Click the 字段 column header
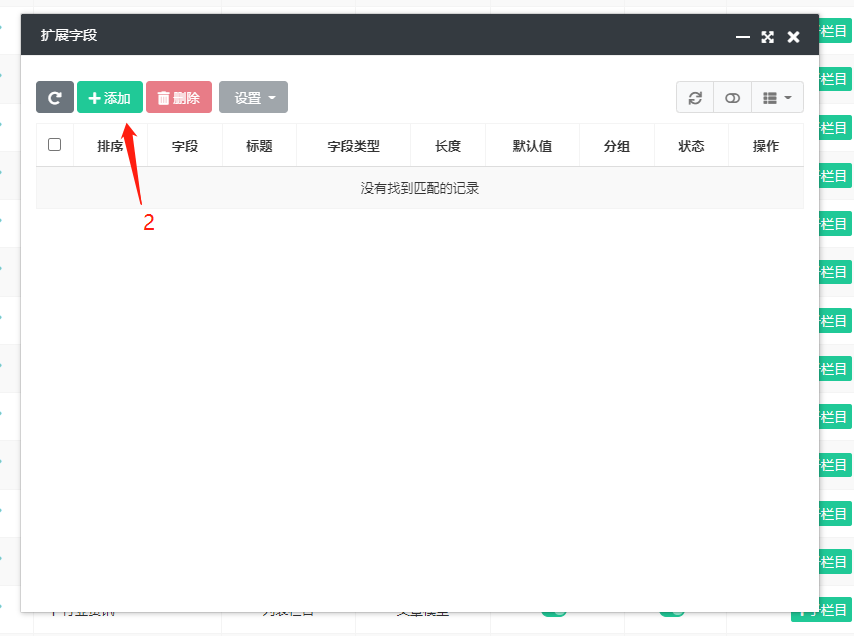Image resolution: width=854 pixels, height=636 pixels. tap(185, 146)
